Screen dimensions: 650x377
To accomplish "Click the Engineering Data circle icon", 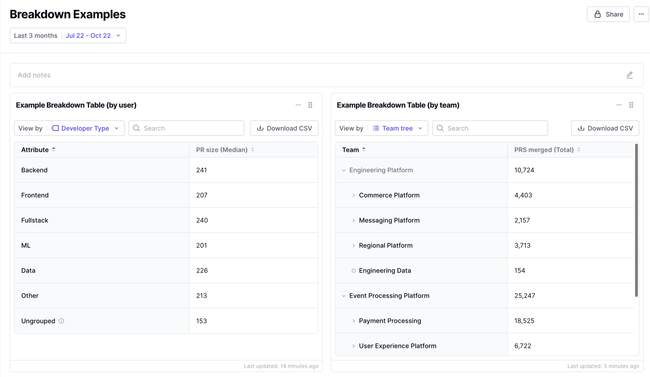I will pyautogui.click(x=354, y=270).
